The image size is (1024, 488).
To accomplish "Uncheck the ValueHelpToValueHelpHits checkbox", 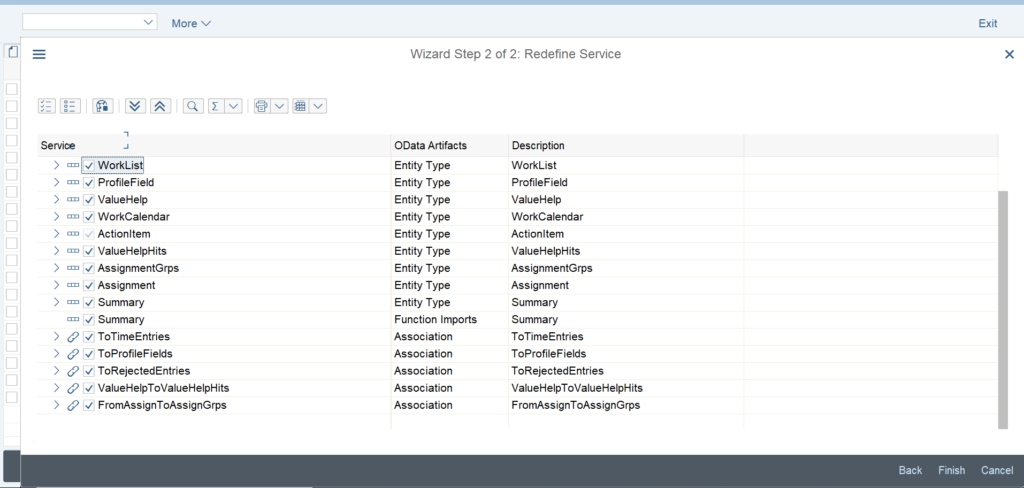I will 89,388.
